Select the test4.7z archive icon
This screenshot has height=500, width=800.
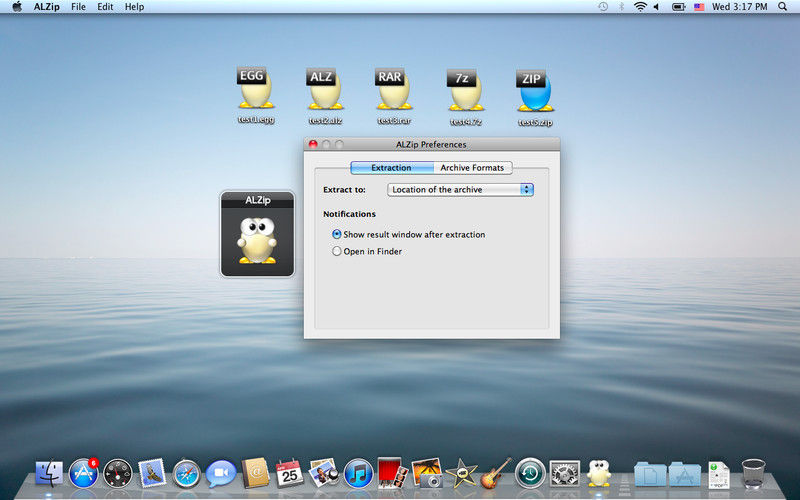click(x=464, y=90)
